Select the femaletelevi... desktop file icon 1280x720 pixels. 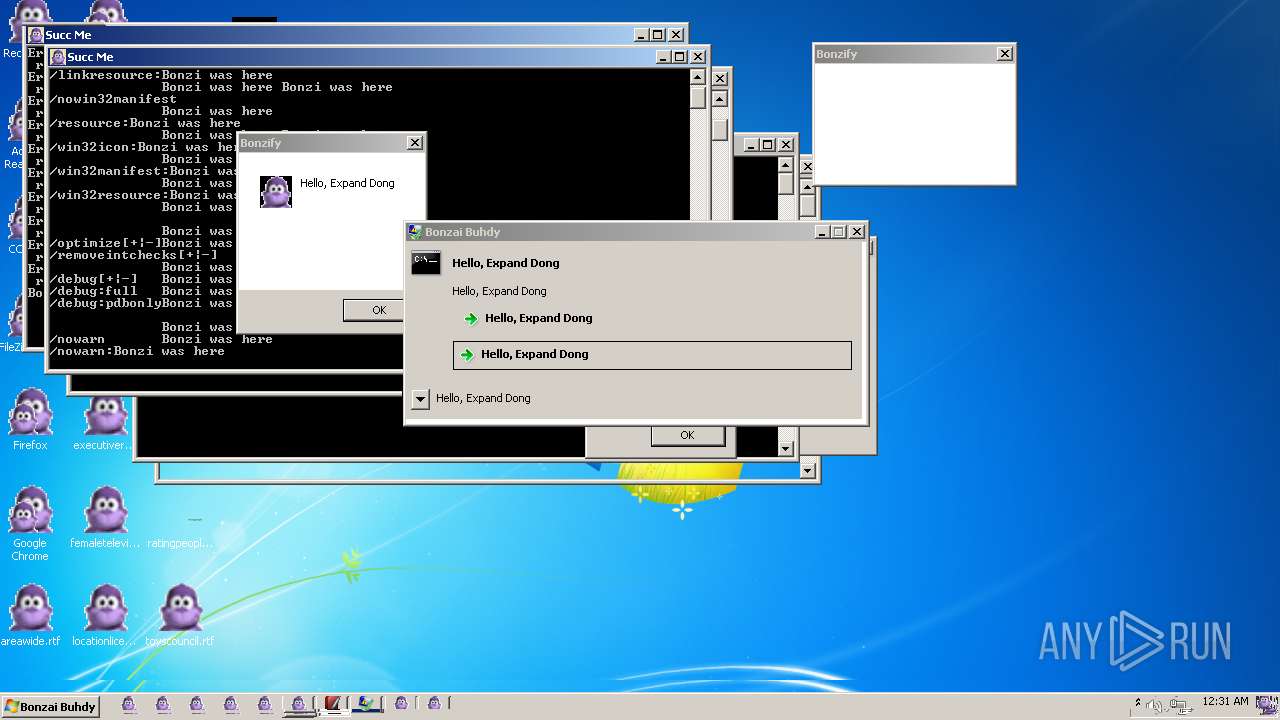coord(104,516)
